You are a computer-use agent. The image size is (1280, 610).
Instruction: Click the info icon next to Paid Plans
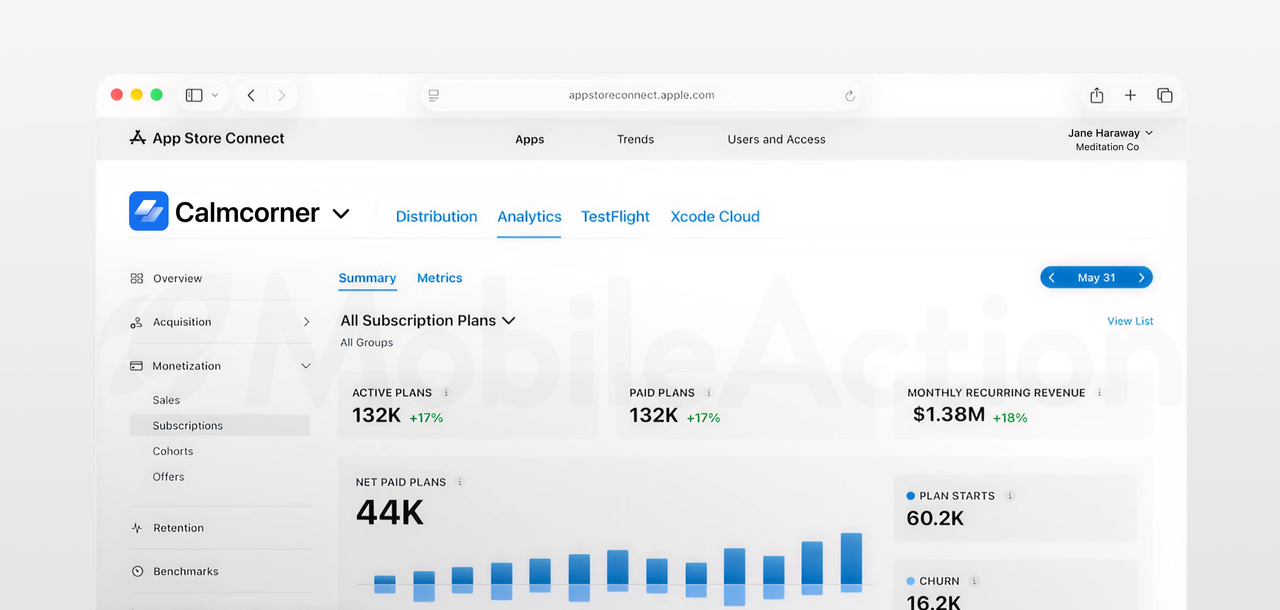[x=709, y=393]
